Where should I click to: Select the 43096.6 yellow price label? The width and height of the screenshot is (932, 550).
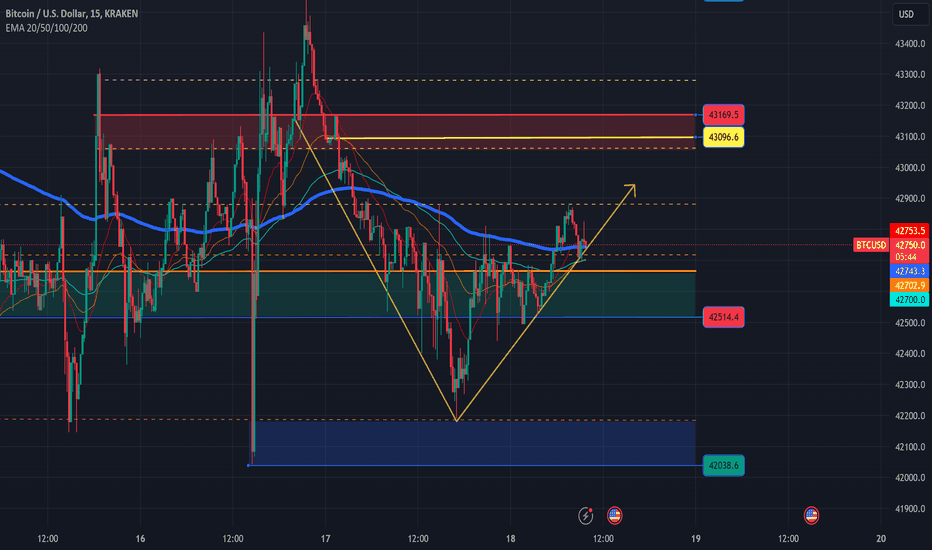723,137
